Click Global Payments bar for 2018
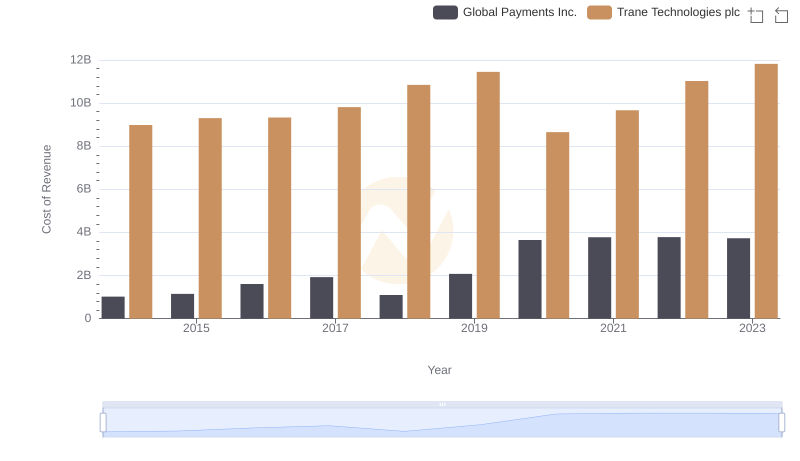The height and width of the screenshot is (461, 800). (x=391, y=307)
